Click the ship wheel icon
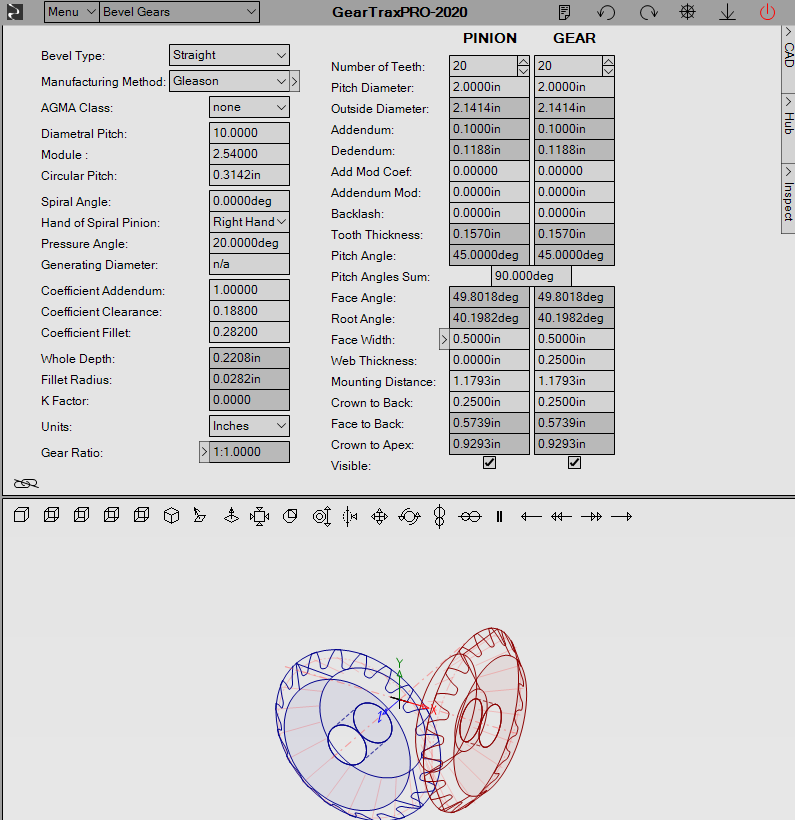 [x=687, y=12]
